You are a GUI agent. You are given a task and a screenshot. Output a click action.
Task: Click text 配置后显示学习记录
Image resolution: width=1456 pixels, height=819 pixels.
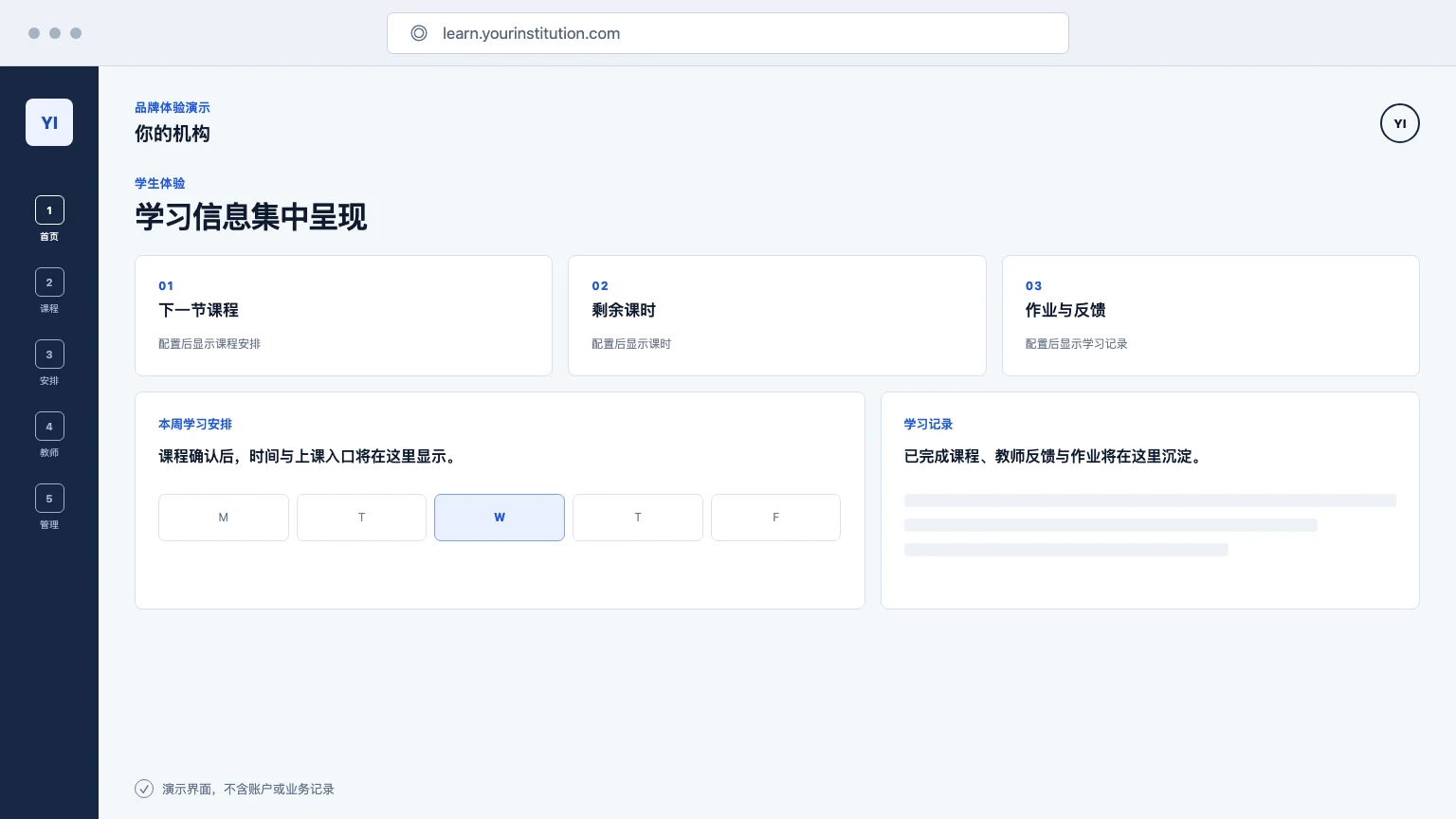(x=1076, y=343)
